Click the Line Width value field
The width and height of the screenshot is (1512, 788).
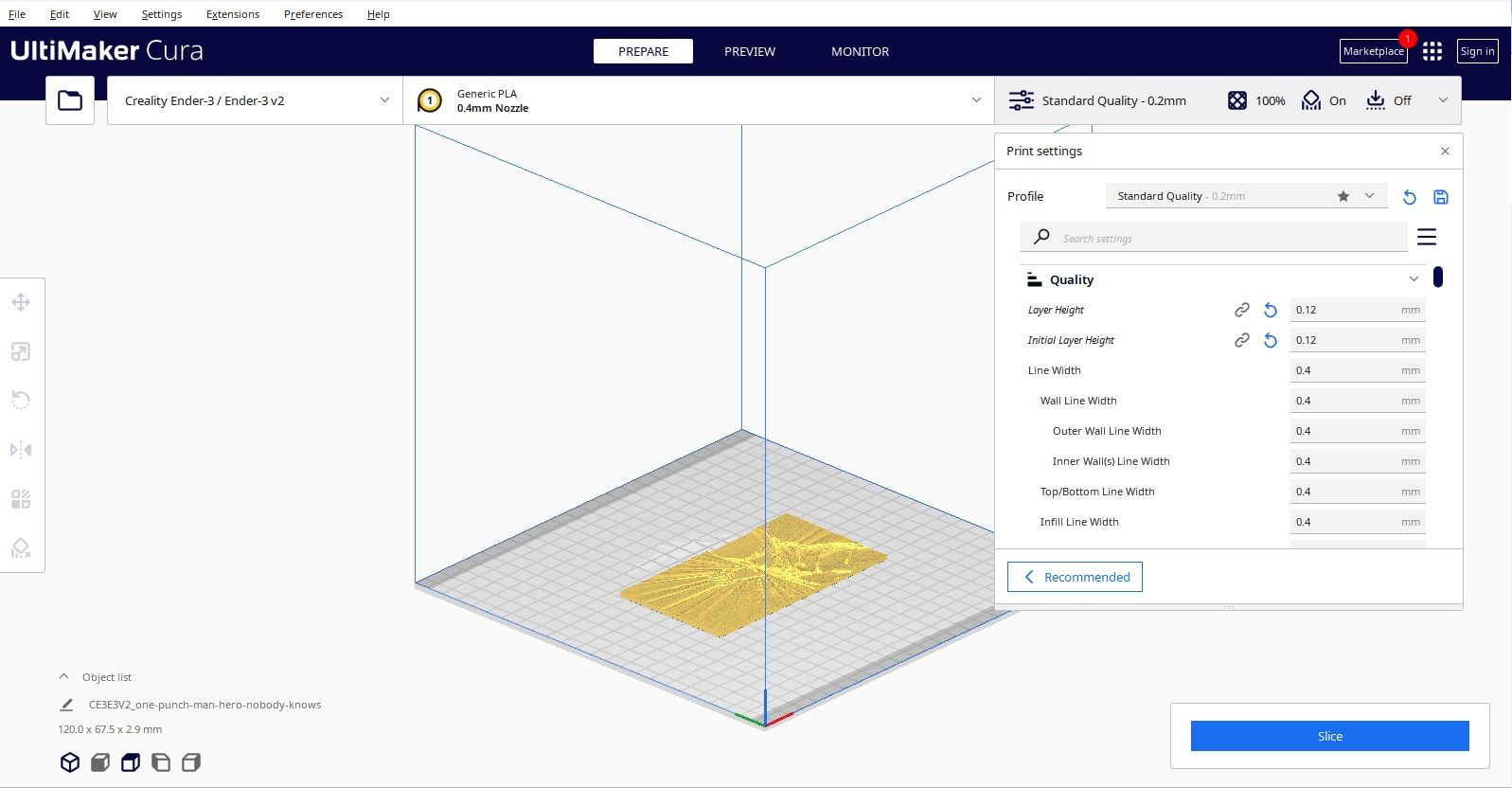click(1358, 370)
